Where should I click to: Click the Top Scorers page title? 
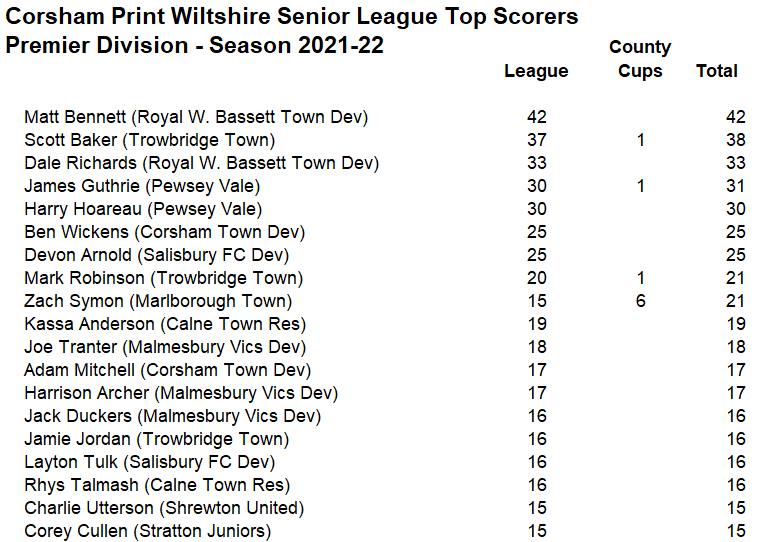click(292, 17)
